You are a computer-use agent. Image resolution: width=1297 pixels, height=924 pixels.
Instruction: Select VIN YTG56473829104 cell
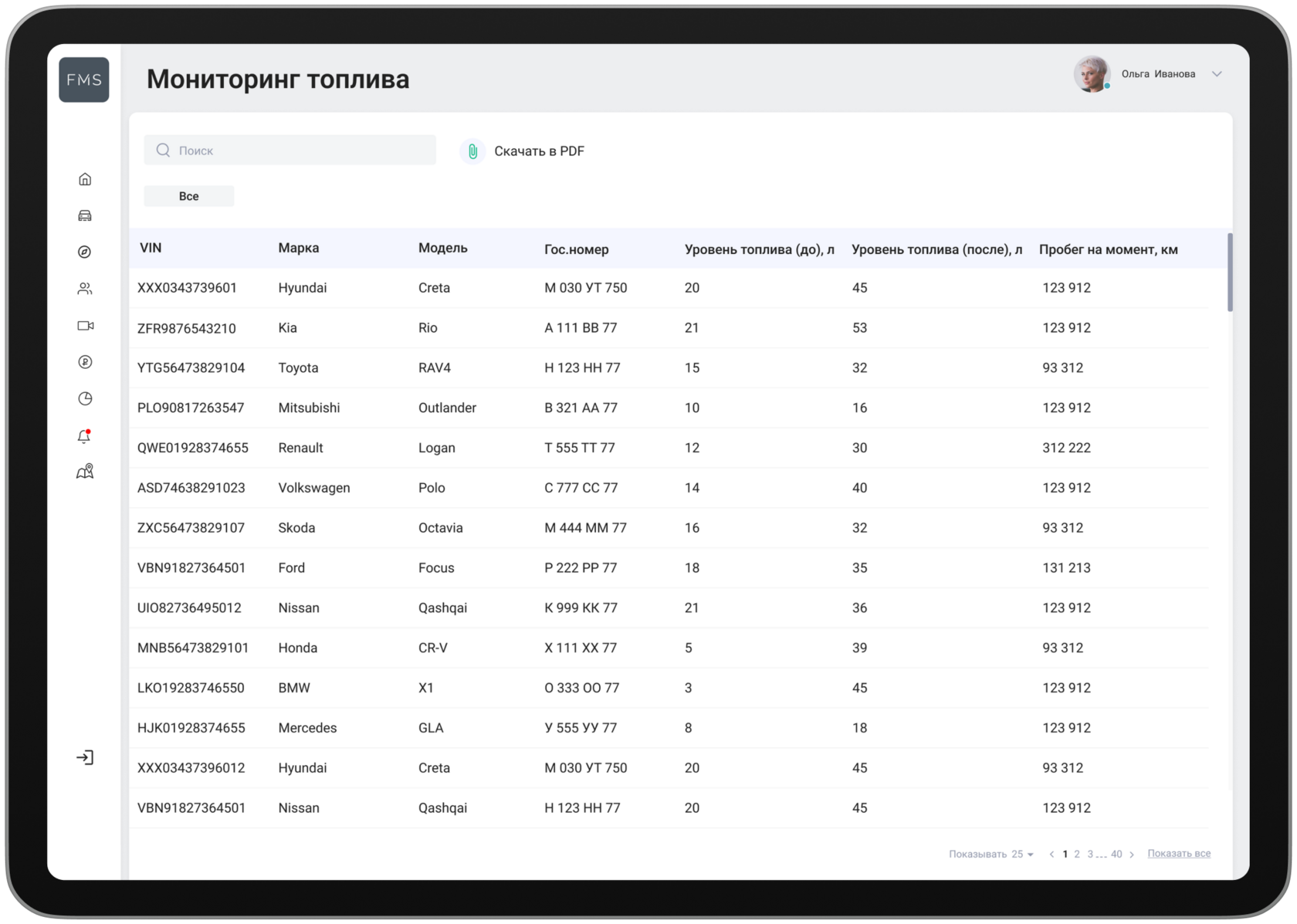tap(191, 368)
